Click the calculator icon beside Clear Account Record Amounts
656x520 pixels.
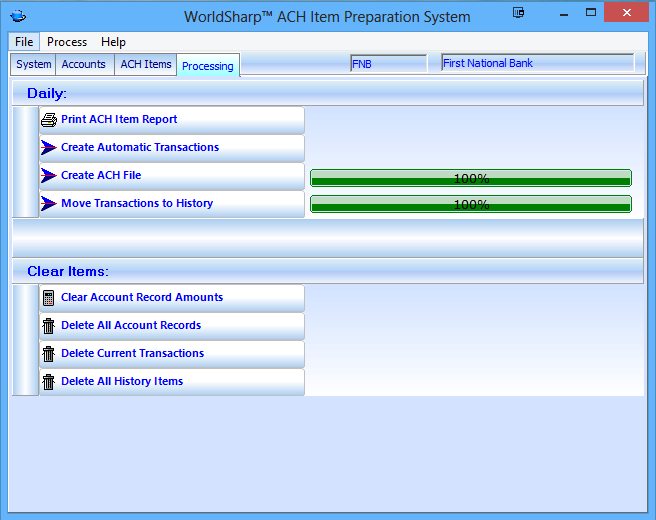pyautogui.click(x=49, y=298)
